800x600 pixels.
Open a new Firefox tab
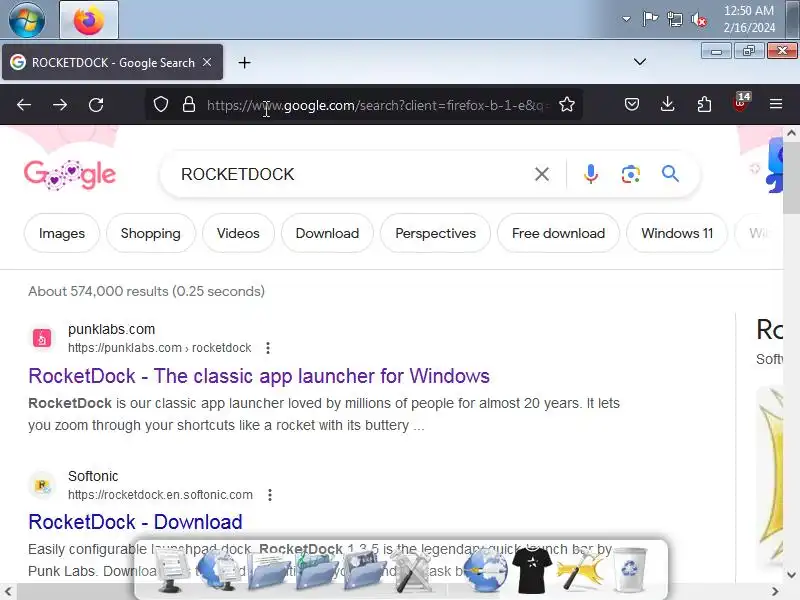244,63
